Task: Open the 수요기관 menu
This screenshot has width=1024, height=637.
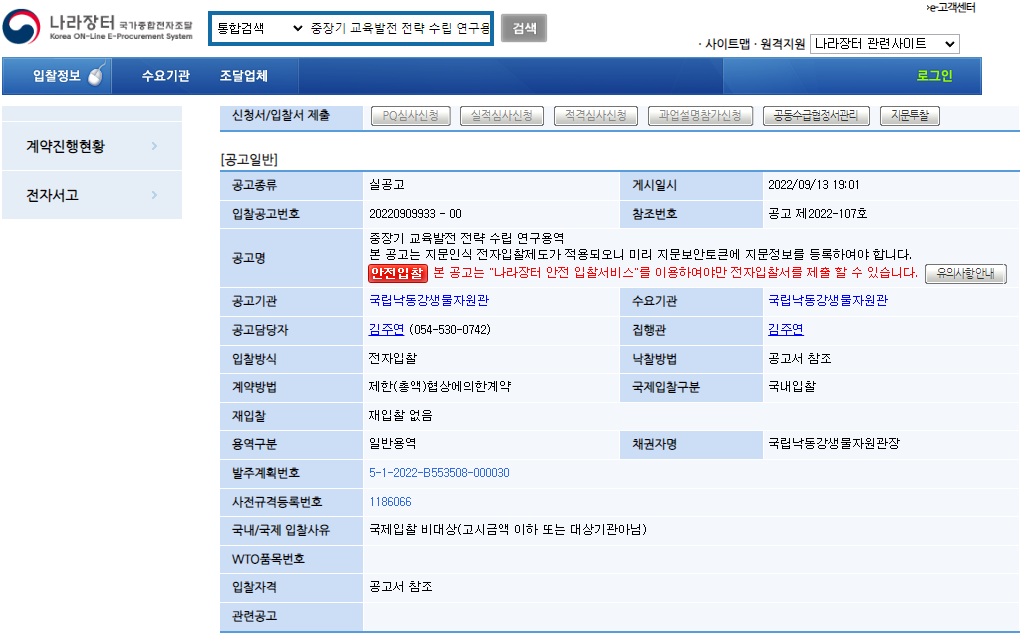Action: pyautogui.click(x=165, y=76)
